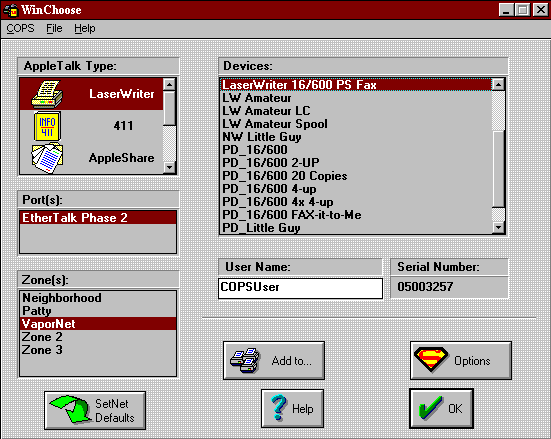Click down arrow of AppleTalk Type scrollbar

tap(169, 167)
